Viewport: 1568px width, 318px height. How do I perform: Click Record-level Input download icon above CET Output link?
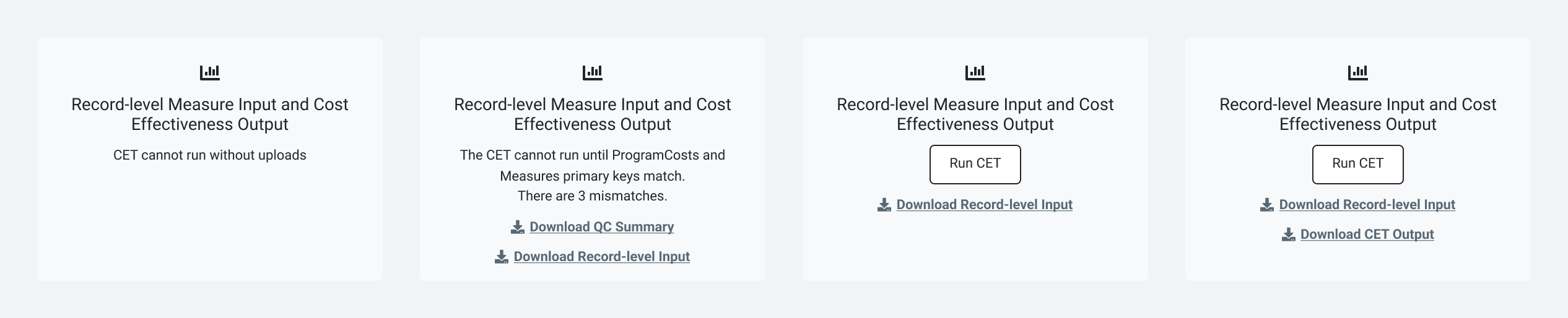point(1267,205)
